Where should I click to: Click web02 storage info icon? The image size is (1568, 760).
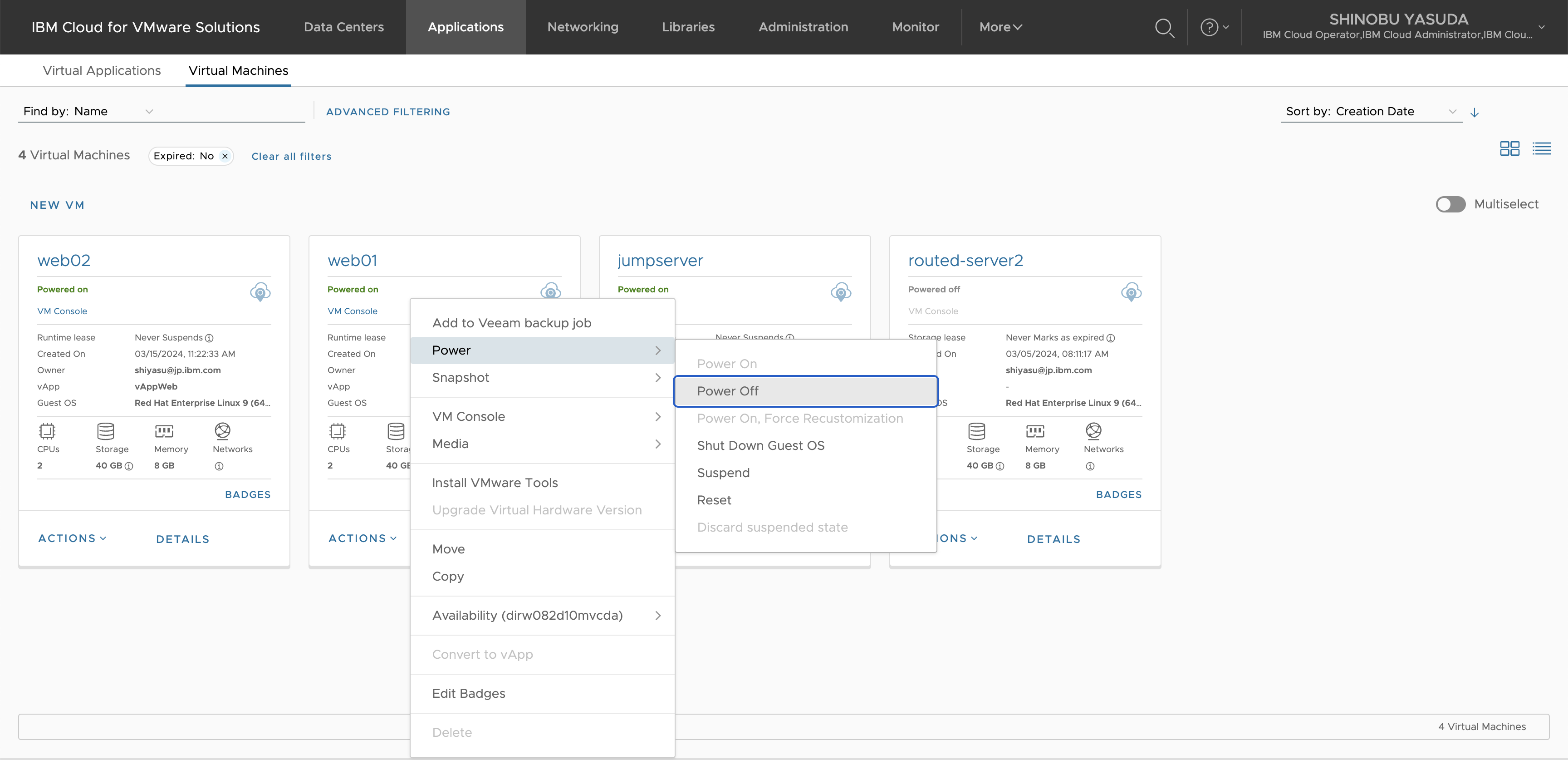click(x=129, y=466)
